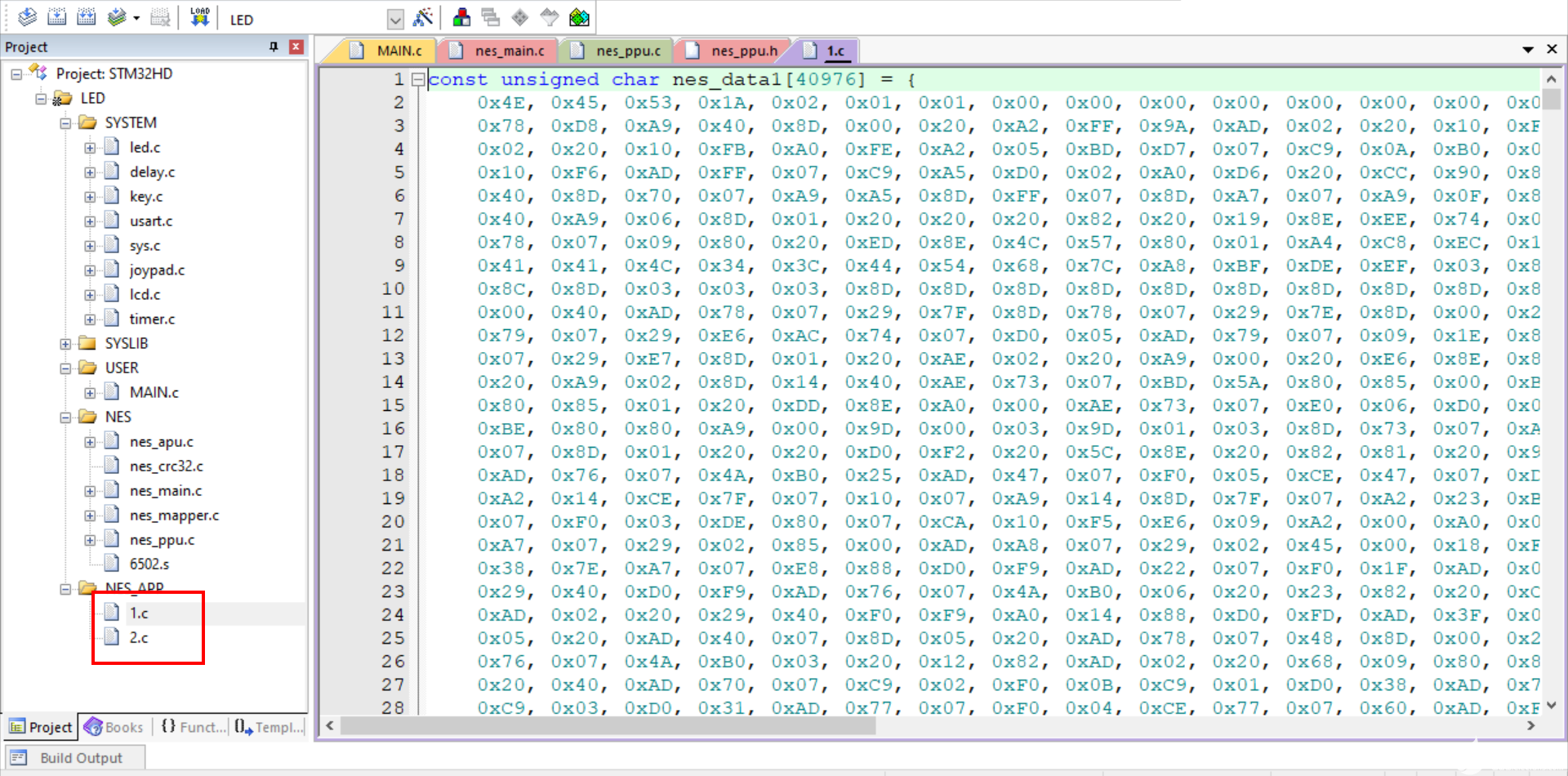Click the Build target toolbar icon
Screen dimensions: 1568x776
point(57,17)
